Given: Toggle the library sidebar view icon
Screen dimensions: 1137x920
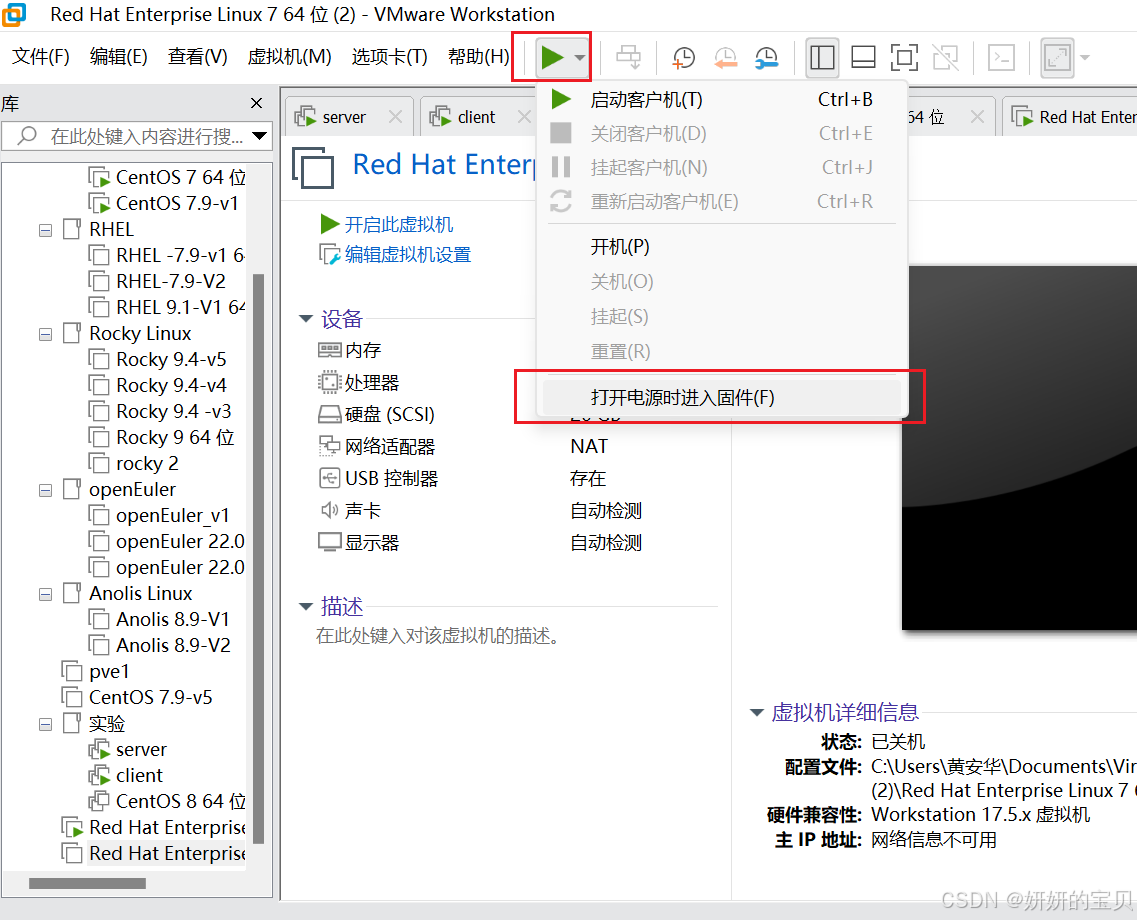Looking at the screenshot, I should click(822, 57).
